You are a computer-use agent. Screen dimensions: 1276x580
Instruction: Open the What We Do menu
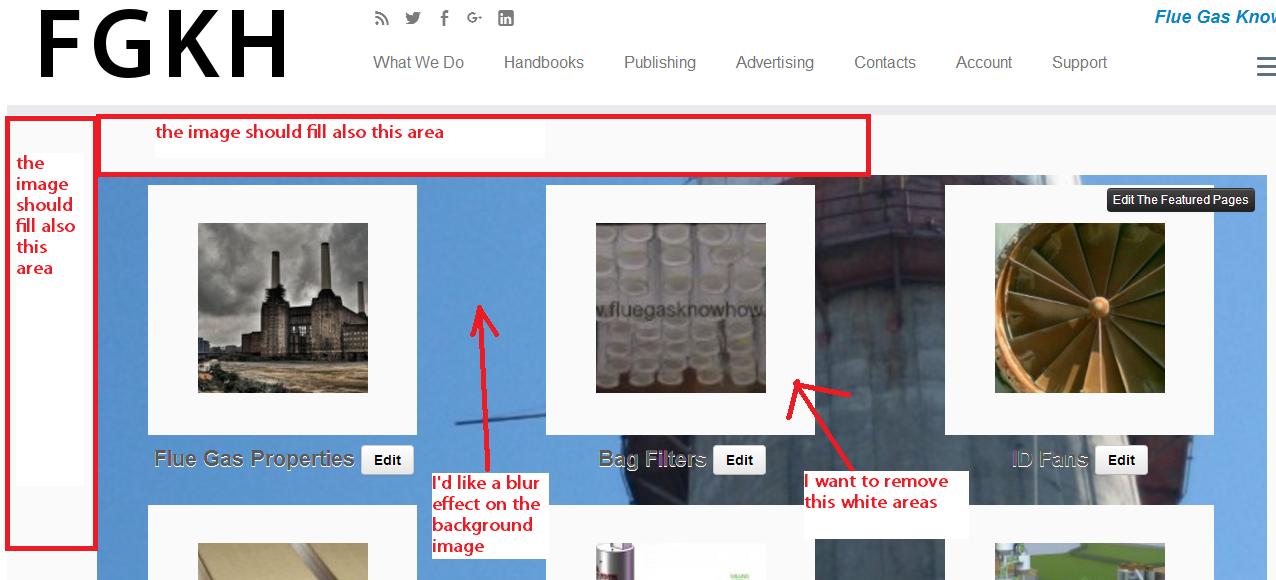tap(418, 62)
